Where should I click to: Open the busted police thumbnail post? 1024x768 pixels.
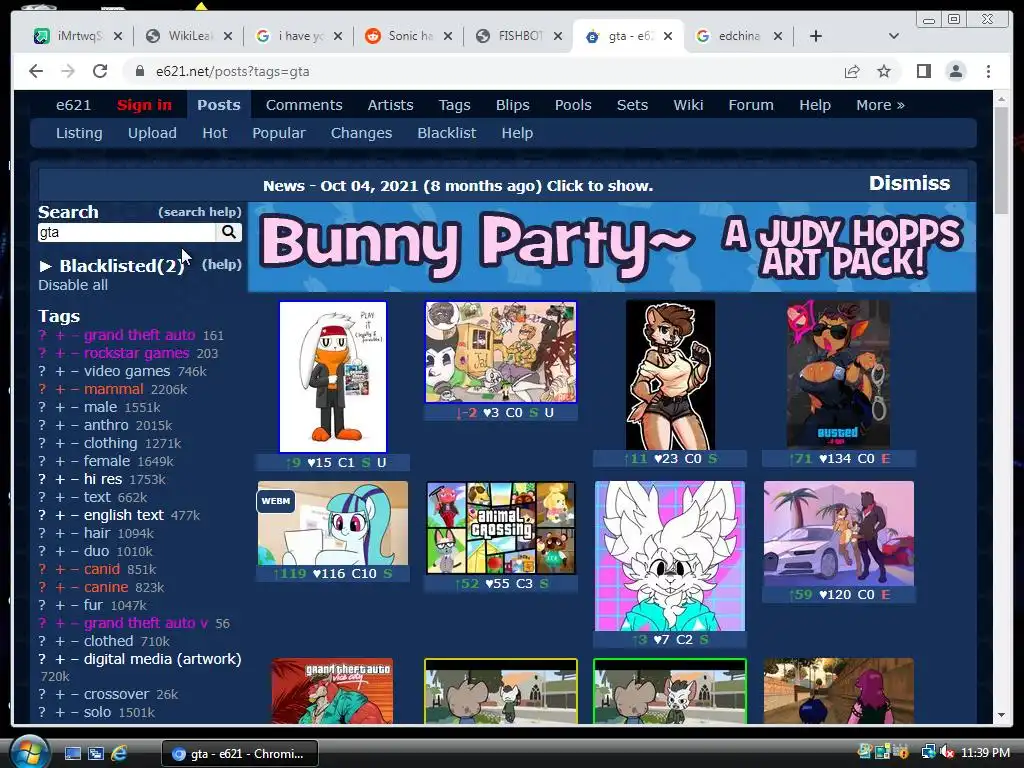pyautogui.click(x=839, y=374)
